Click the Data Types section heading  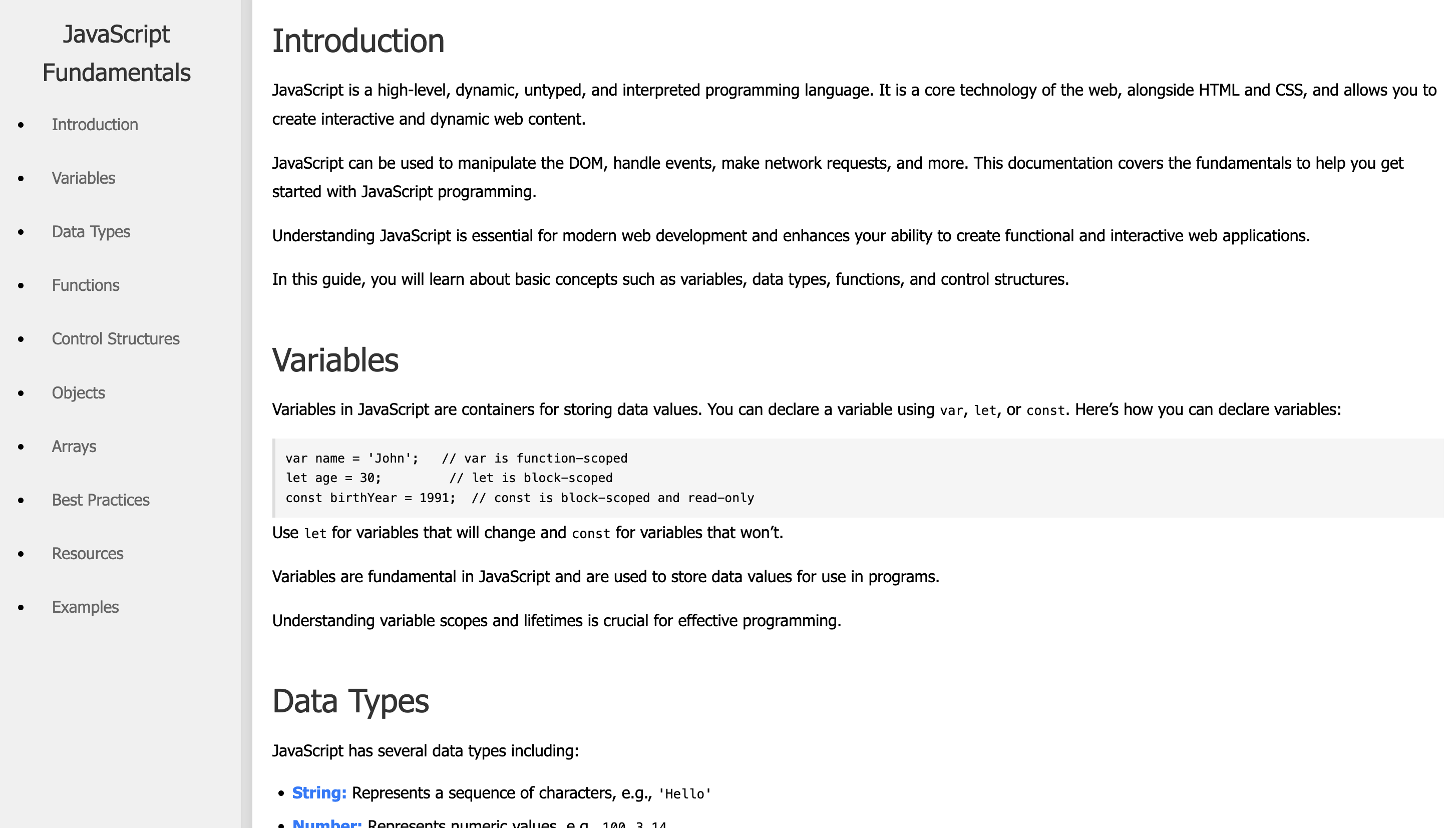click(x=350, y=701)
